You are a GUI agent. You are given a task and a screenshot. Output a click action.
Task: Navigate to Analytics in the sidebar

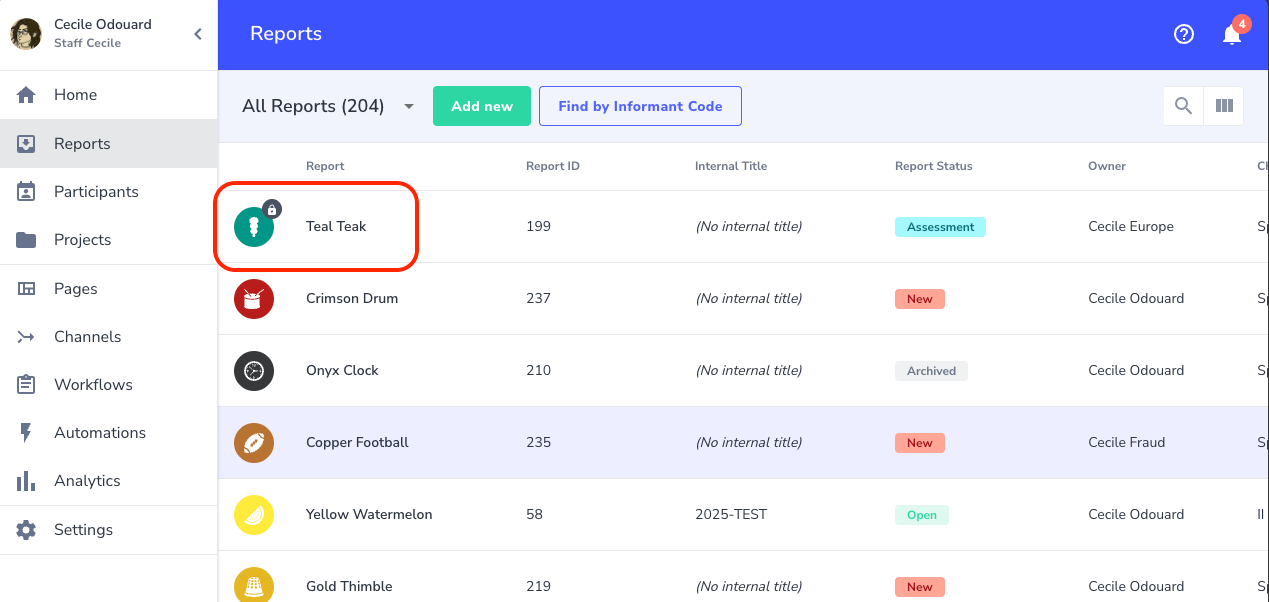pos(87,481)
